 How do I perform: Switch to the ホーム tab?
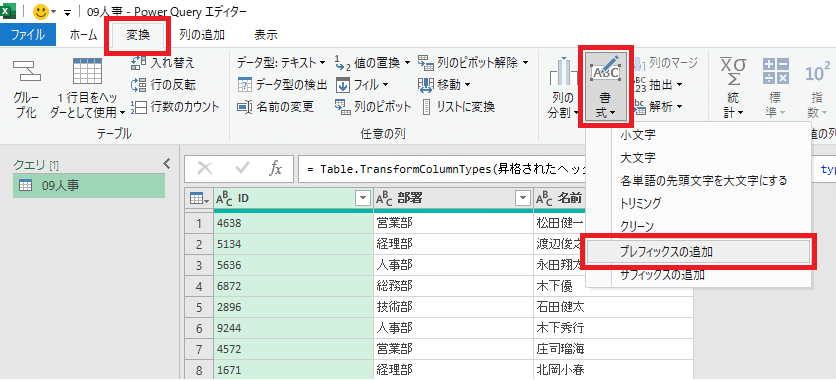pyautogui.click(x=84, y=35)
